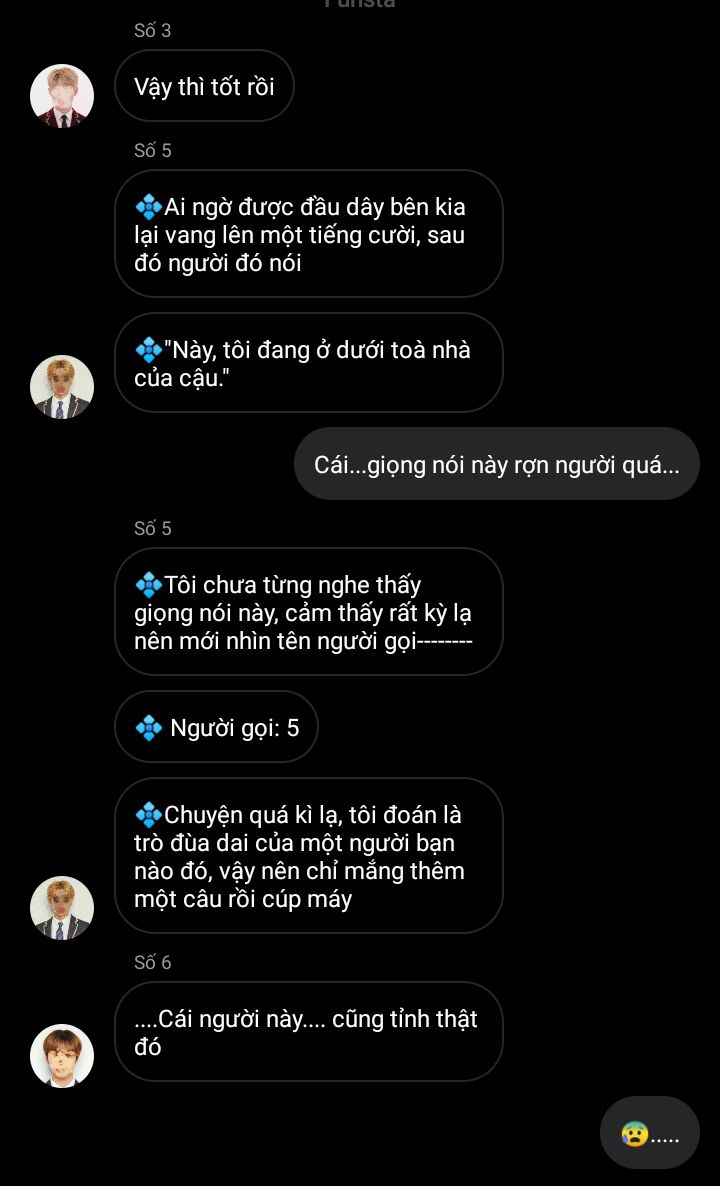Open Số 6's profile avatar
Screen dimensions: 720x1186
[x=62, y=1055]
